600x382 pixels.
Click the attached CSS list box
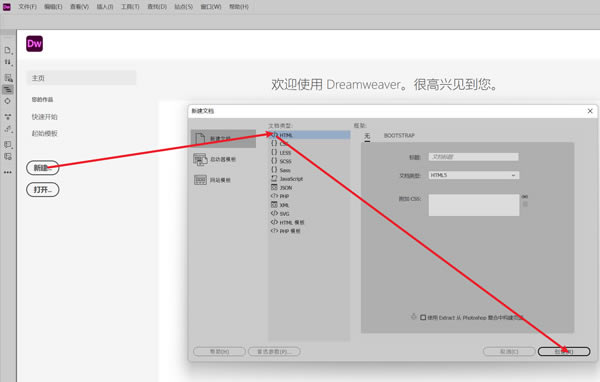[x=474, y=205]
